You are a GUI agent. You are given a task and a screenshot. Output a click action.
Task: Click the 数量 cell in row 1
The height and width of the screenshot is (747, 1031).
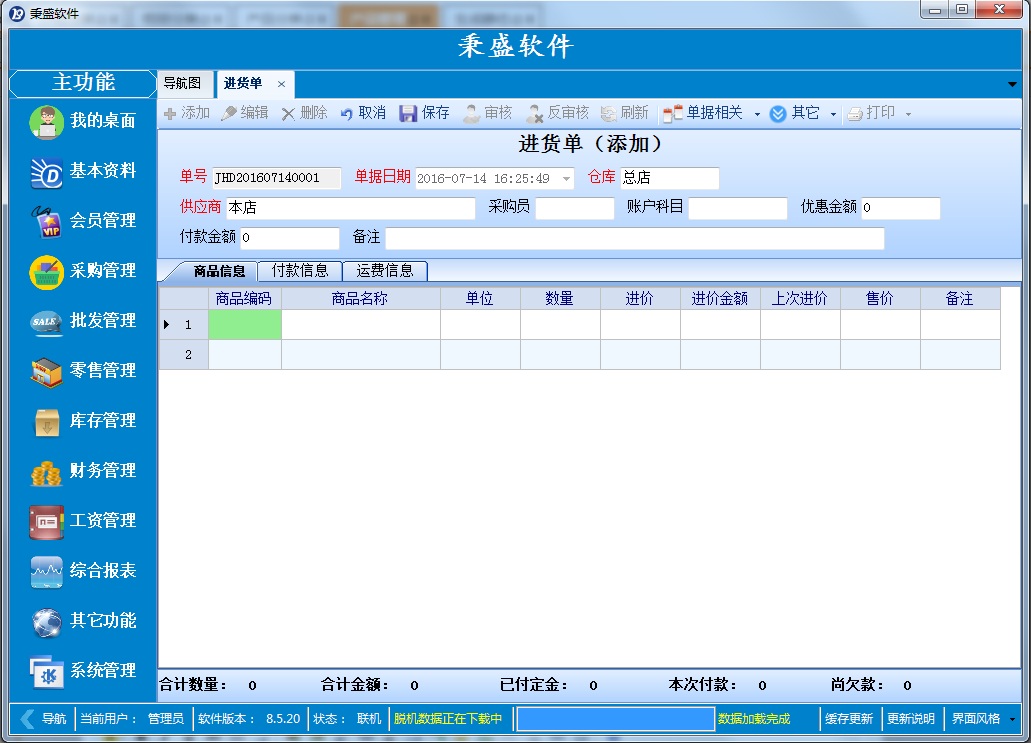pyautogui.click(x=560, y=325)
